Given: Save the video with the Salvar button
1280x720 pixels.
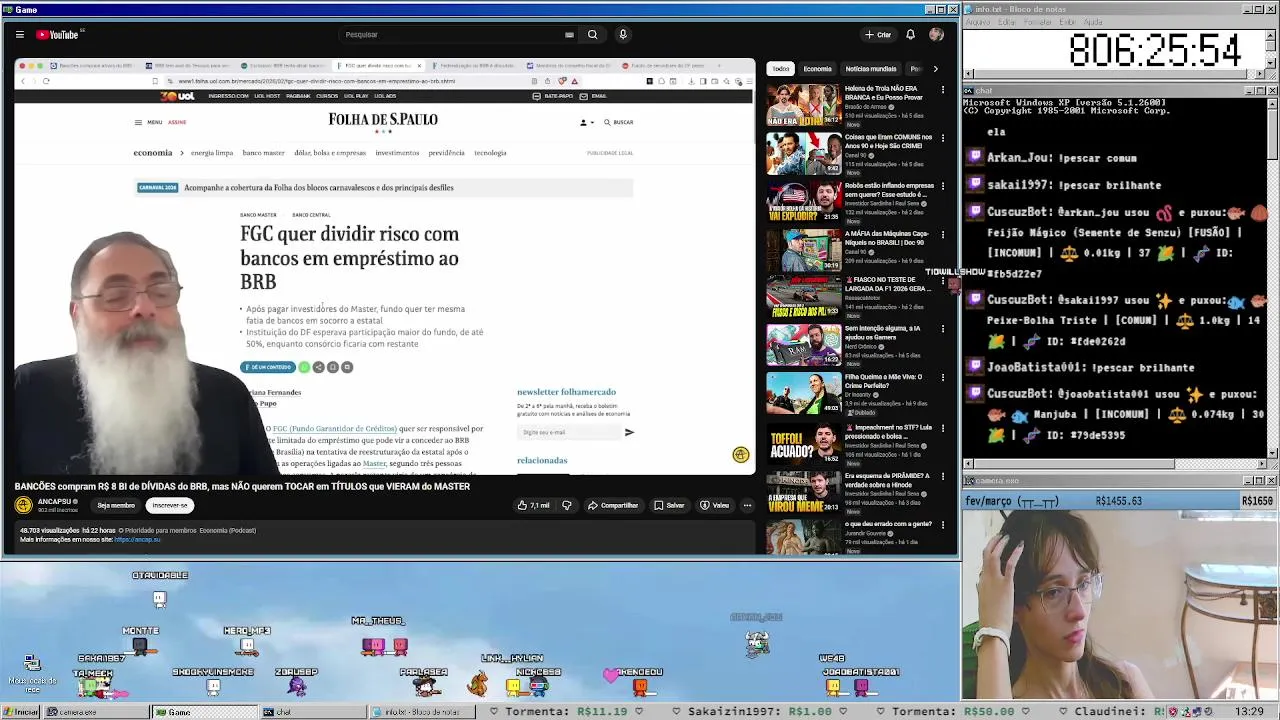Looking at the screenshot, I should click(669, 505).
